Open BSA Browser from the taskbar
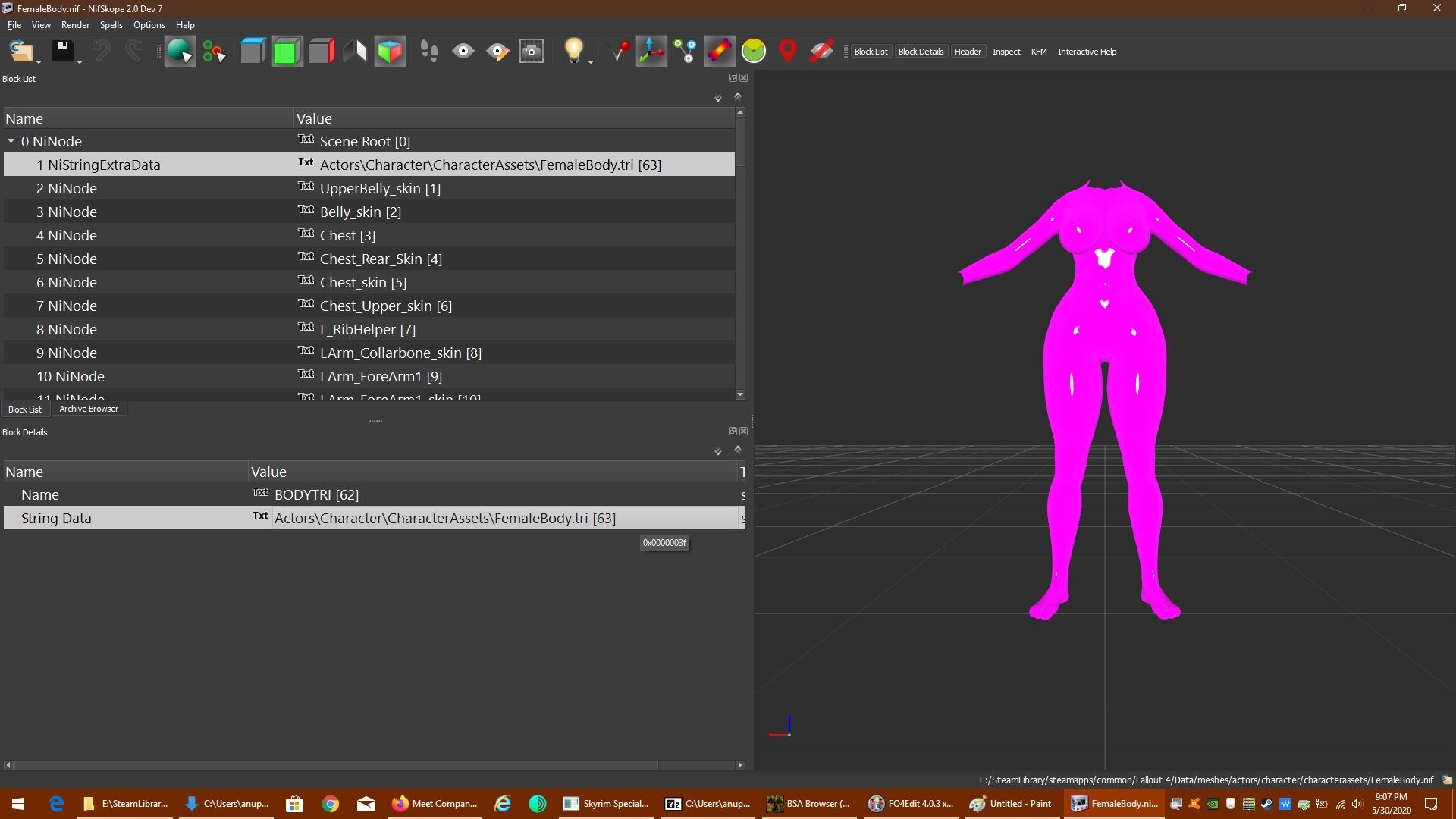This screenshot has width=1456, height=819. coord(808,804)
